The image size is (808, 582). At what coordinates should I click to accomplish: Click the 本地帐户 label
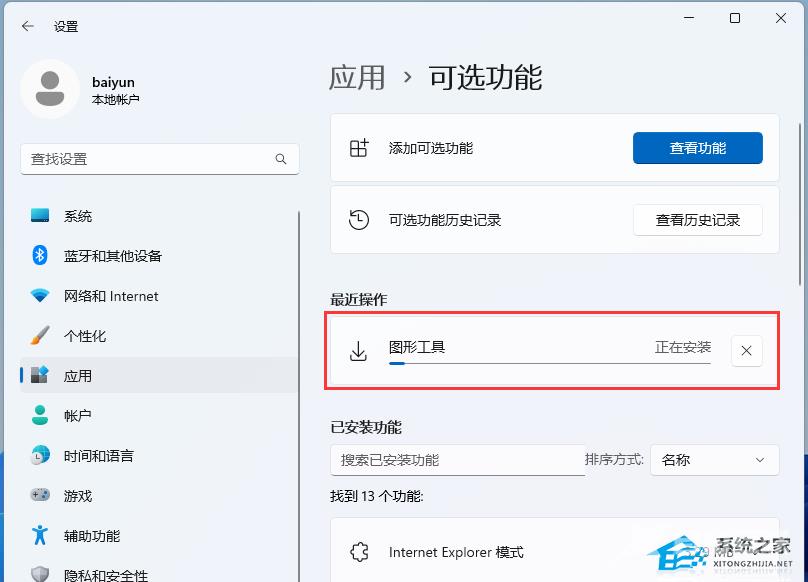tap(115, 99)
